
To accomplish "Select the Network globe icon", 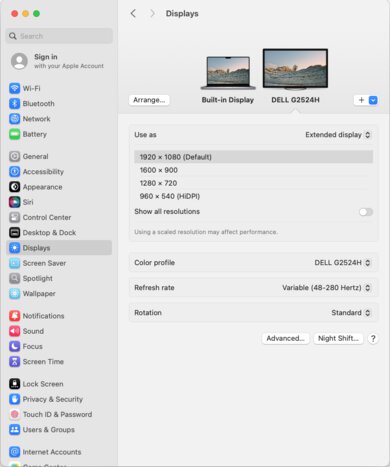I will coord(15,119).
